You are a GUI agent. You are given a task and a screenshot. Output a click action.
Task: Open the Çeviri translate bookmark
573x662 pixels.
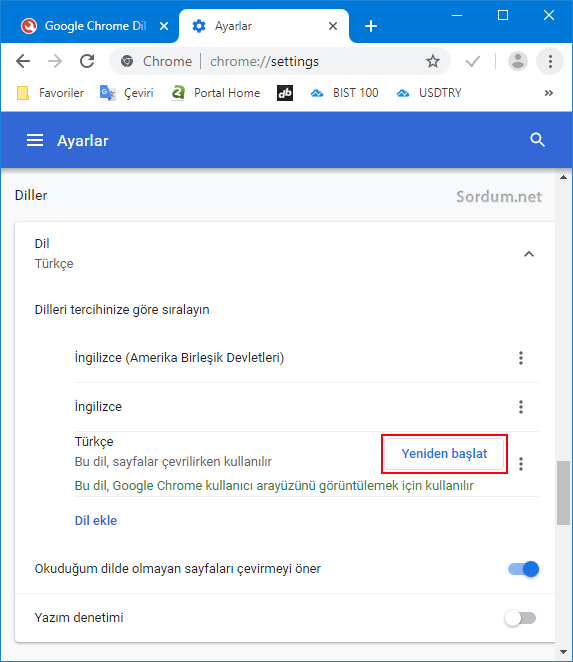[x=126, y=93]
